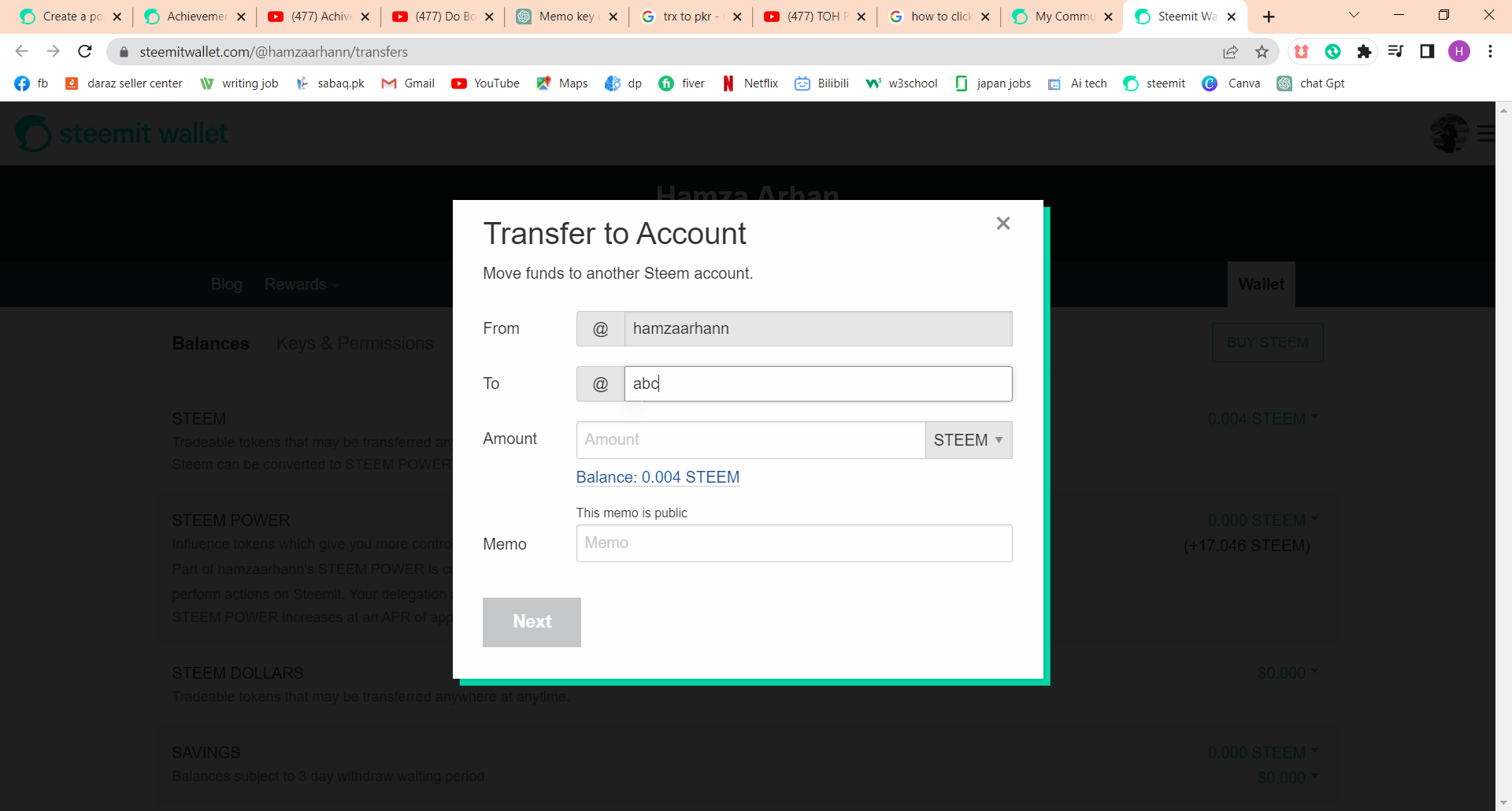Viewport: 1512px width, 811px height.
Task: Open the Bilibili bookmark
Action: click(821, 83)
